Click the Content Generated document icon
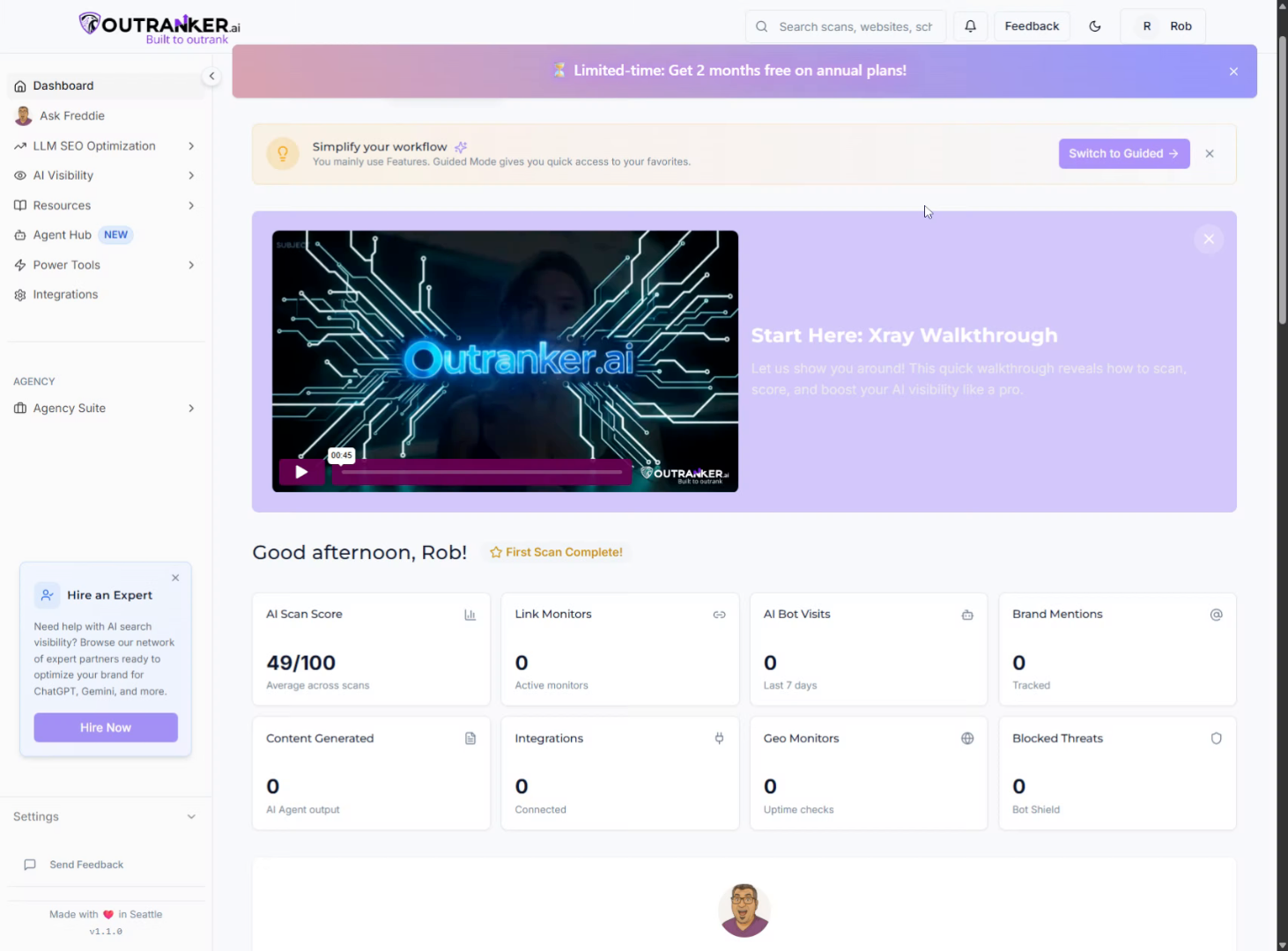Image resolution: width=1288 pixels, height=951 pixels. tap(470, 739)
